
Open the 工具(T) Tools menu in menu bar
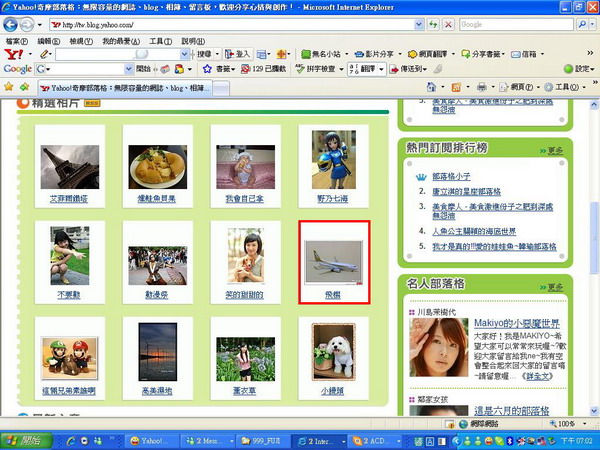(160, 41)
